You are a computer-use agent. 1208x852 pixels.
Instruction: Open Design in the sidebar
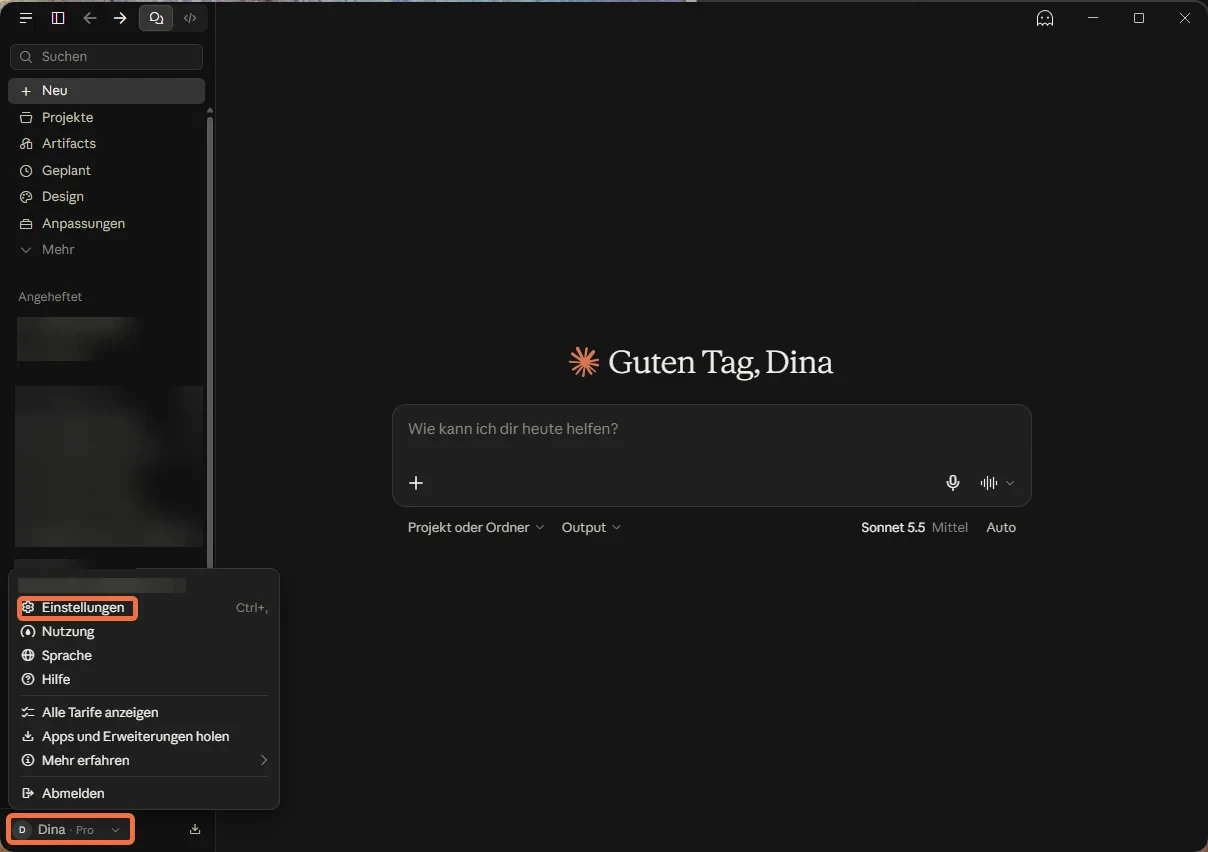(x=106, y=196)
